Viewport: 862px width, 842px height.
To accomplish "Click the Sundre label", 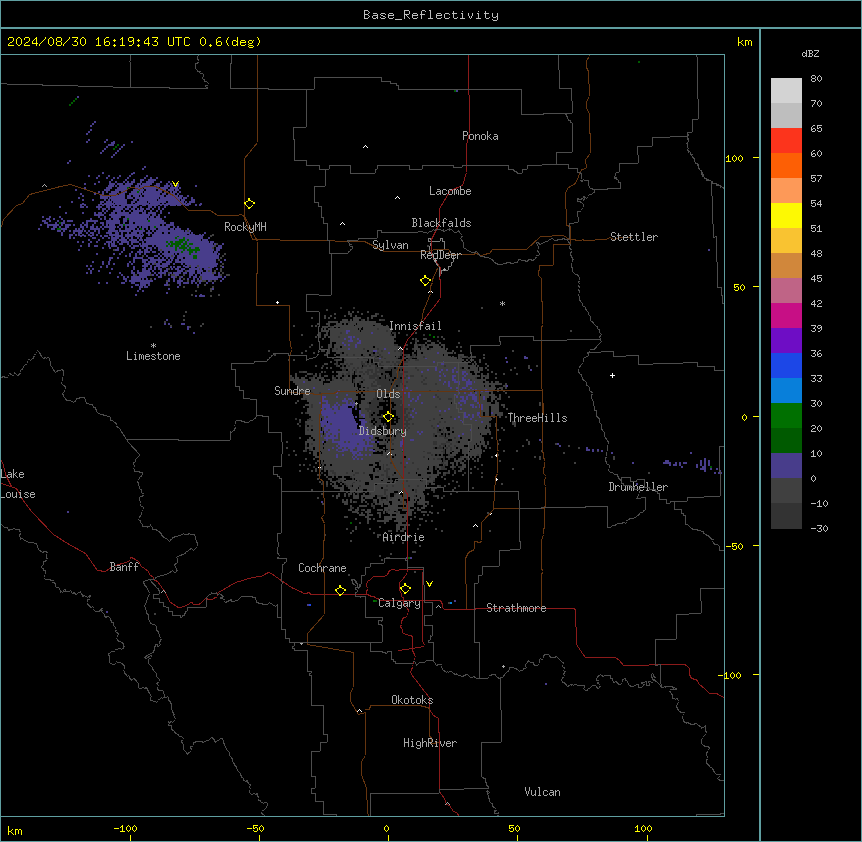I will pos(292,391).
